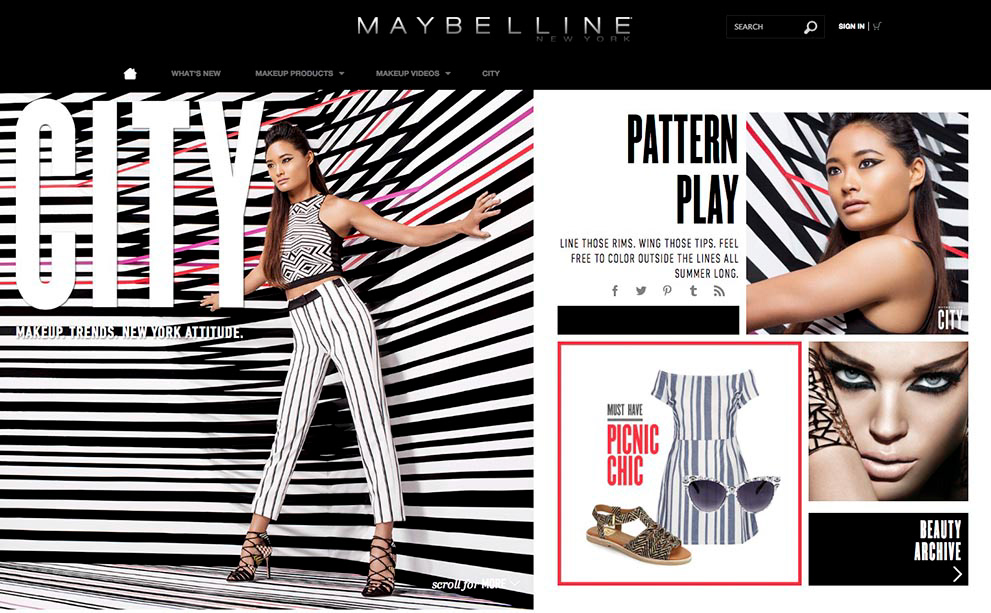Click the home icon in navigation bar

click(130, 73)
